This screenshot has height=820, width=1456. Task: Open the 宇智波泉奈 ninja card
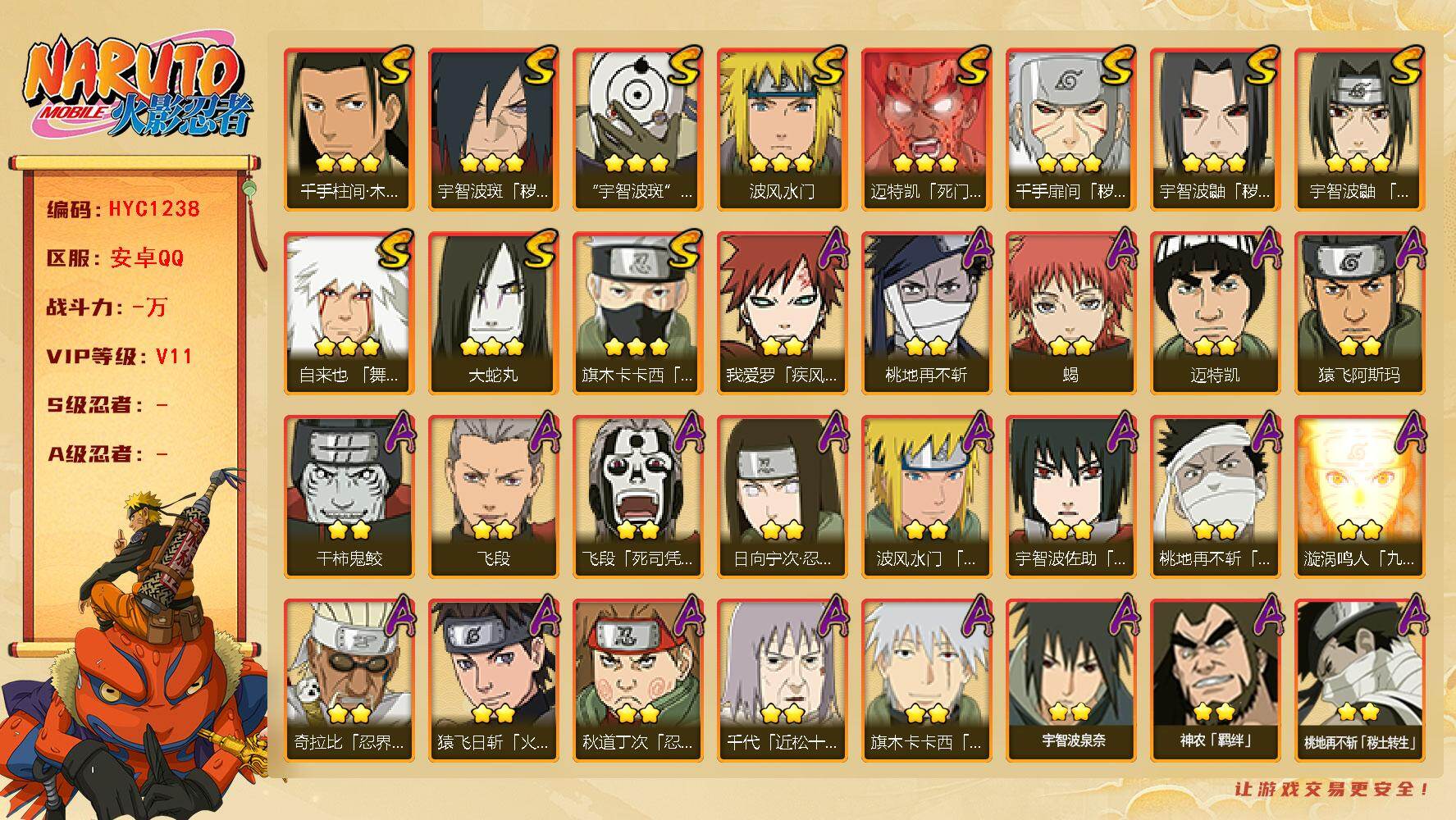[1070, 681]
